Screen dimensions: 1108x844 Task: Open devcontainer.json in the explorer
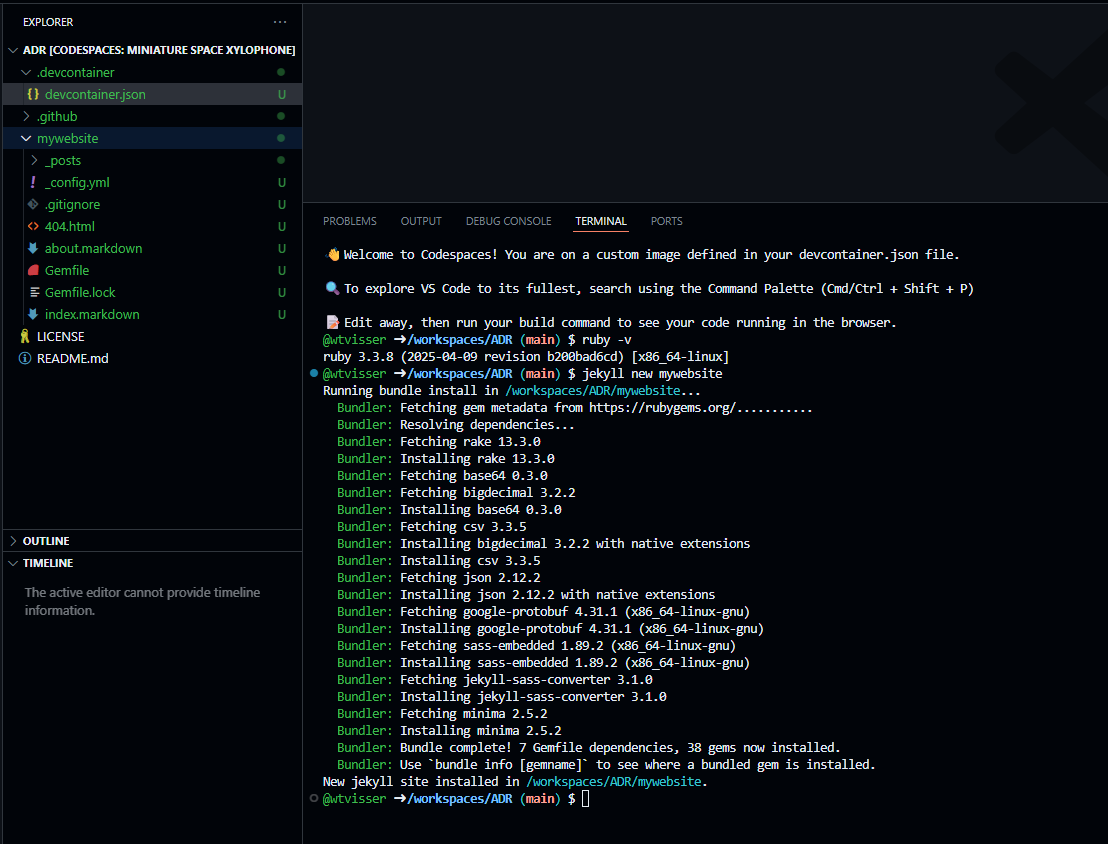pyautogui.click(x=95, y=94)
